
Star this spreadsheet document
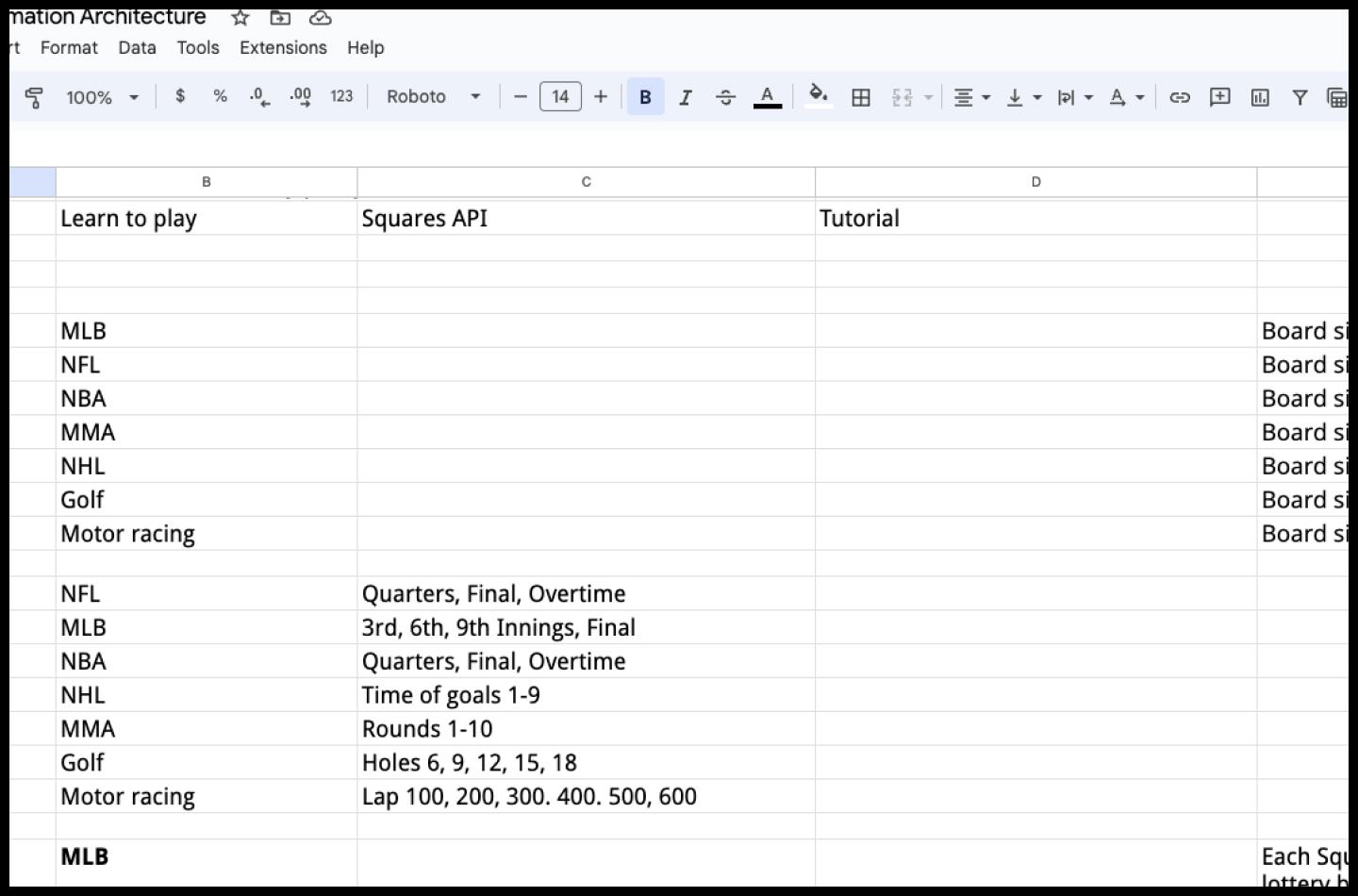[x=240, y=17]
